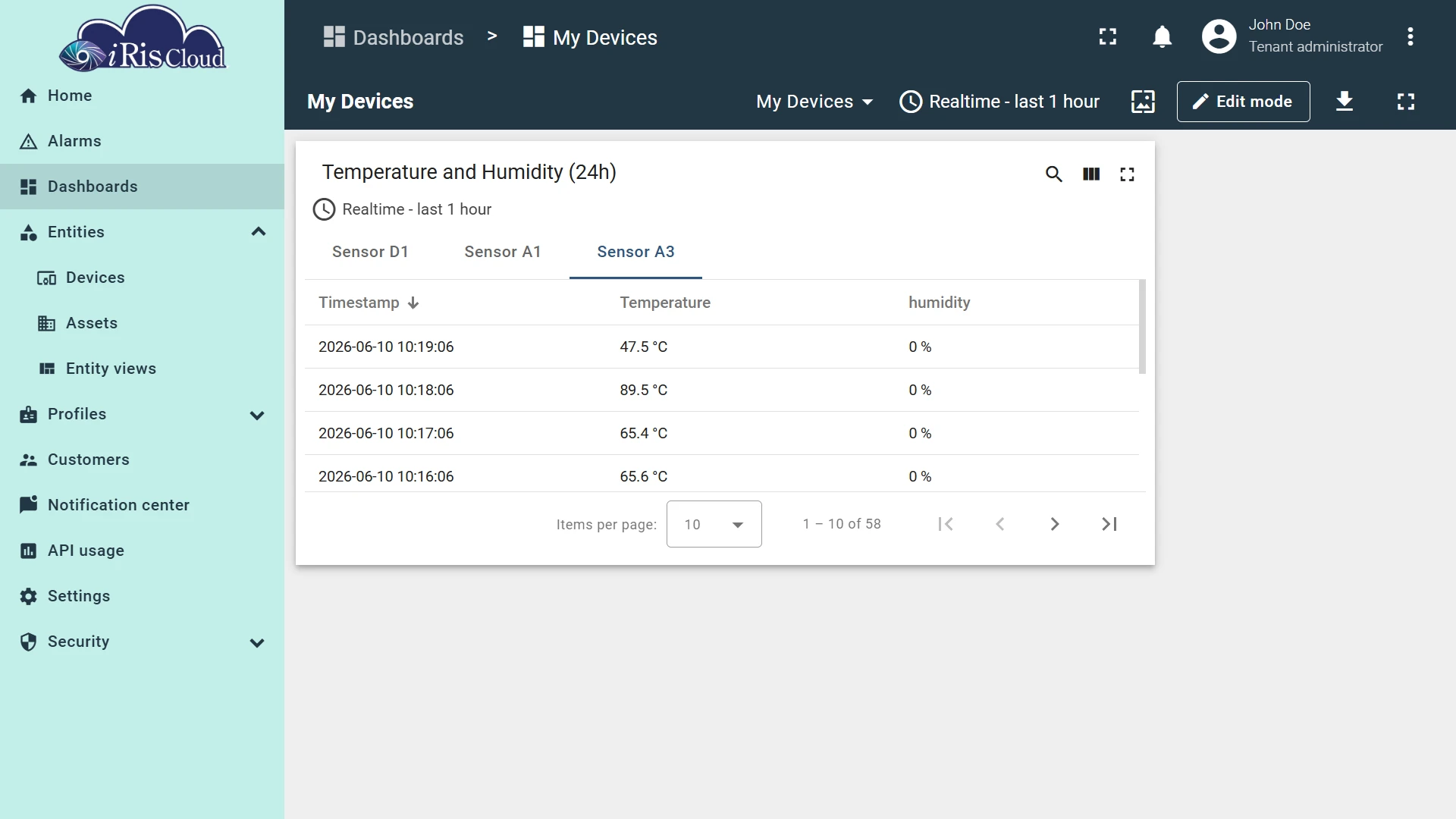1456x819 pixels.
Task: Click the dashboard image settings icon
Action: 1143,102
